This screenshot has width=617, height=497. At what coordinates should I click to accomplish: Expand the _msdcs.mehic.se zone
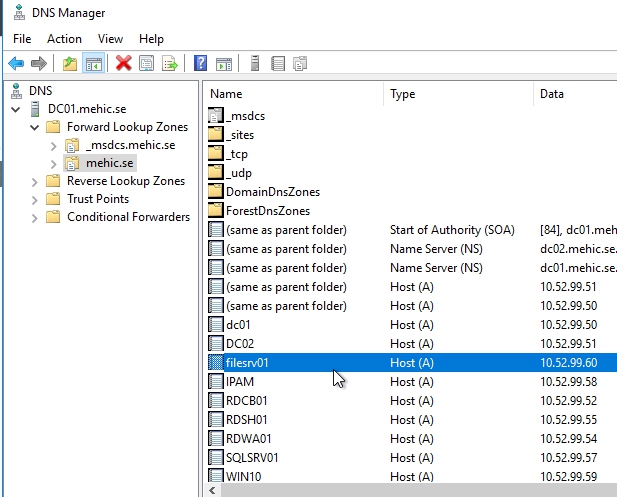pos(53,145)
